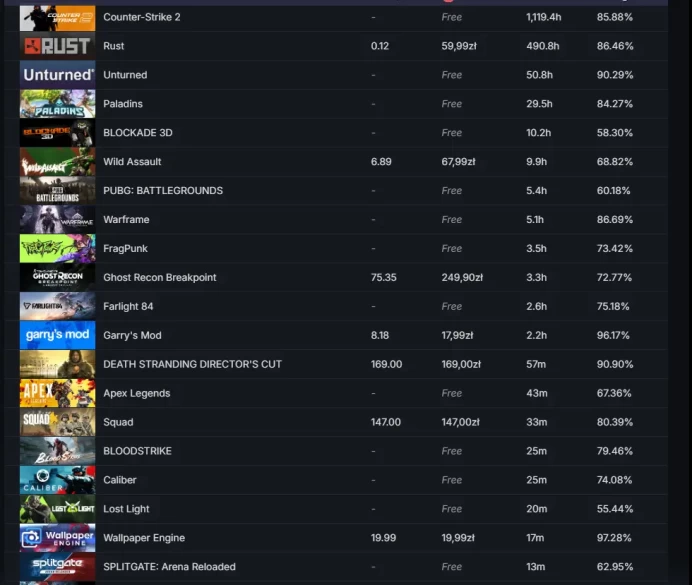The image size is (692, 585).
Task: Select the Apex Legends title
Action: pos(137,393)
